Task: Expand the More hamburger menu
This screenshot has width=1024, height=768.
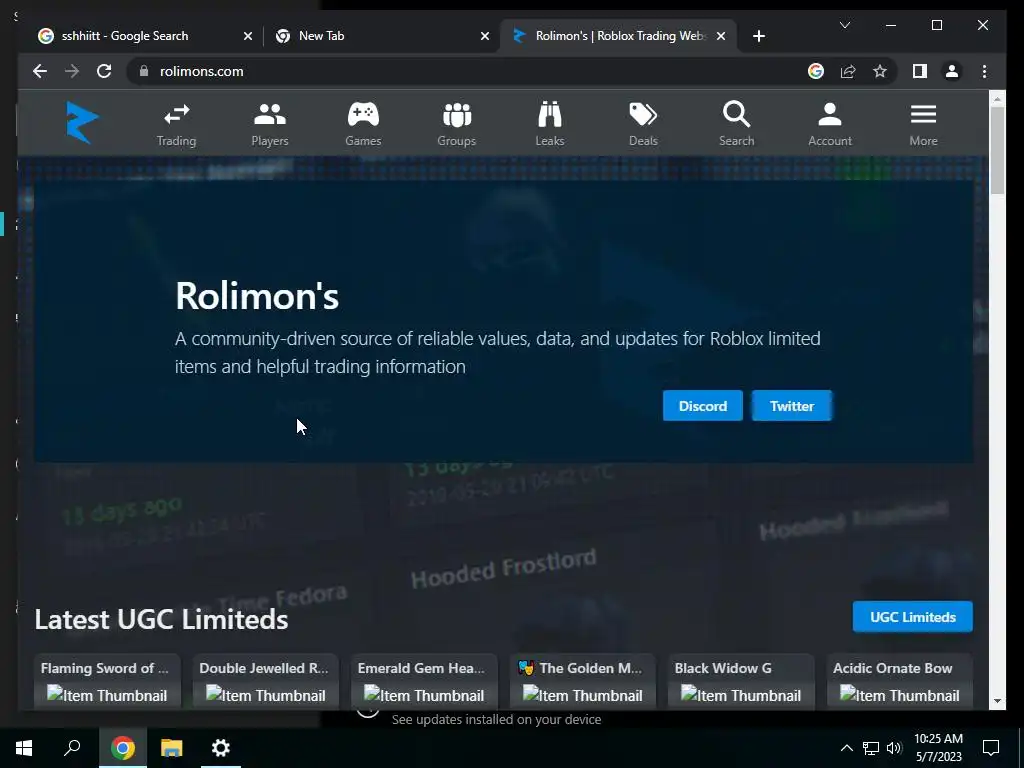Action: [x=923, y=124]
